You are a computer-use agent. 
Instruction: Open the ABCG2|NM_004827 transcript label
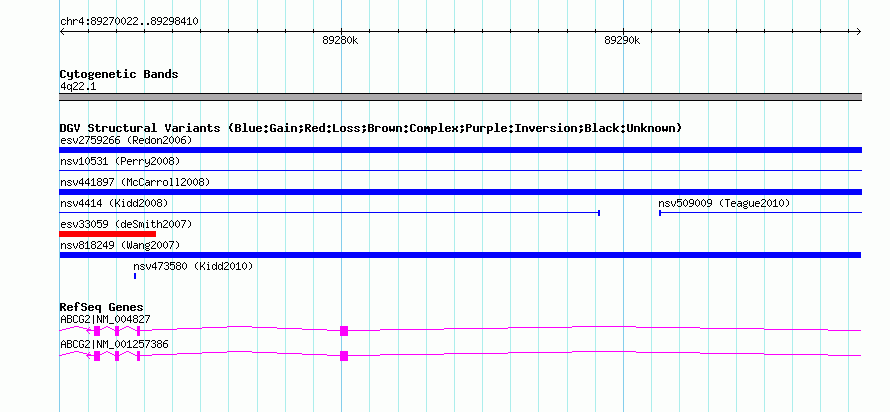pyautogui.click(x=105, y=319)
